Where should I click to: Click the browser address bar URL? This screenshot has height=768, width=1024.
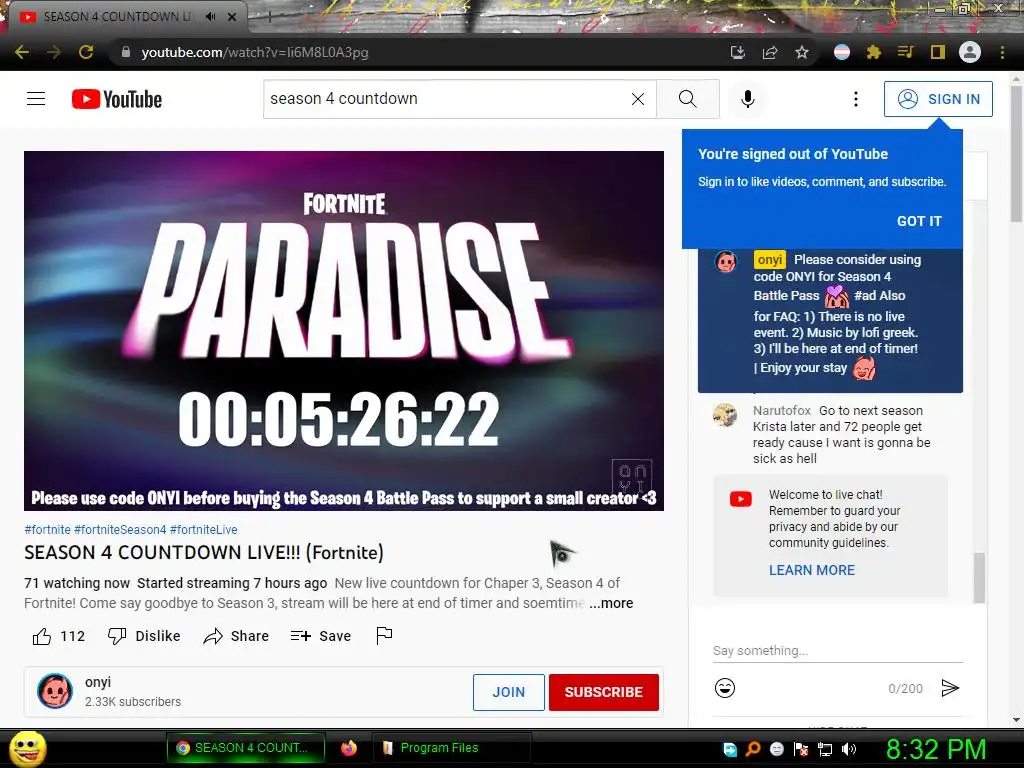click(255, 52)
